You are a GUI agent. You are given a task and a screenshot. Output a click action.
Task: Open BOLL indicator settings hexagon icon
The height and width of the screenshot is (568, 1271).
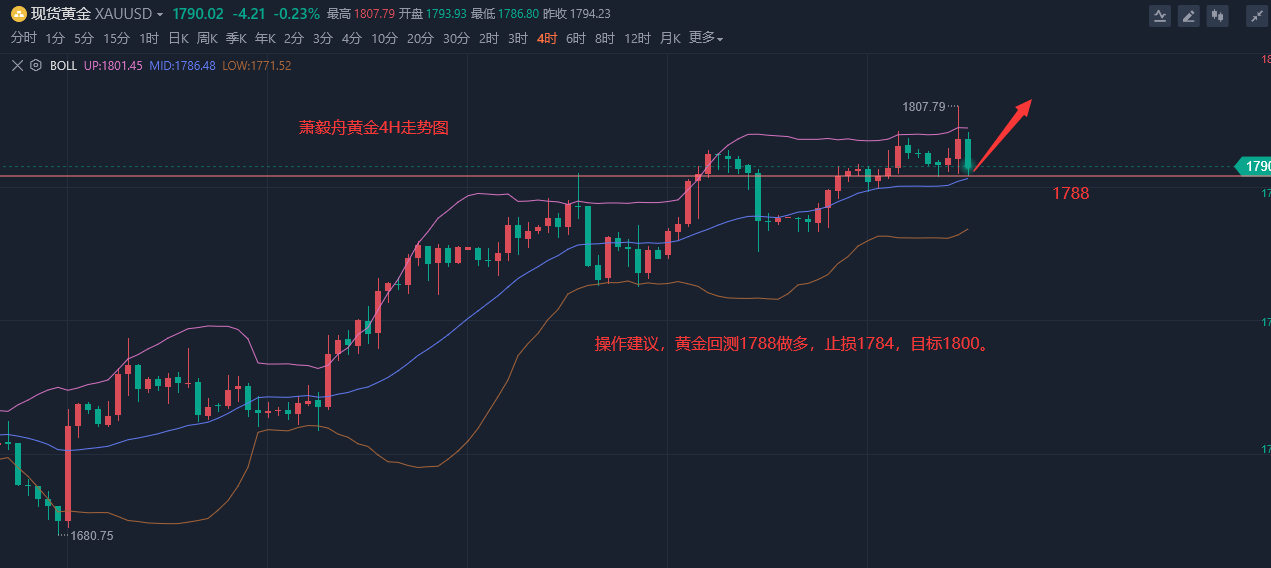click(x=36, y=65)
